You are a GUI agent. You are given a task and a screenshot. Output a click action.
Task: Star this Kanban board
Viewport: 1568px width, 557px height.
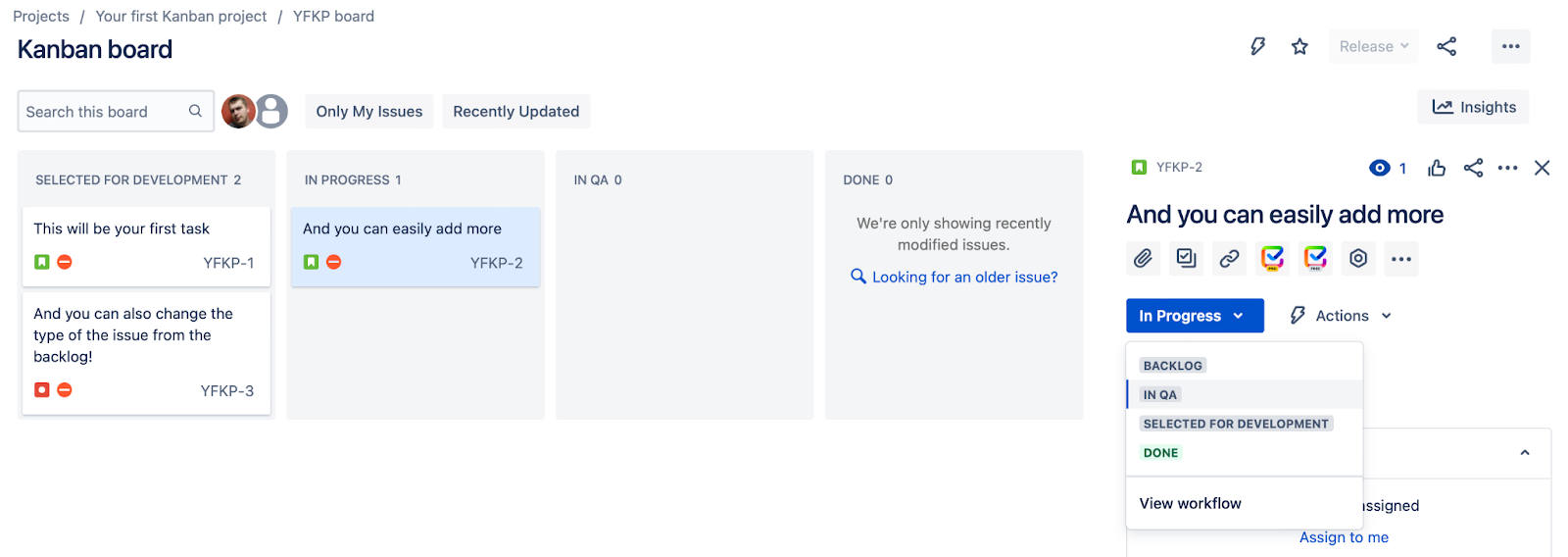1299,46
